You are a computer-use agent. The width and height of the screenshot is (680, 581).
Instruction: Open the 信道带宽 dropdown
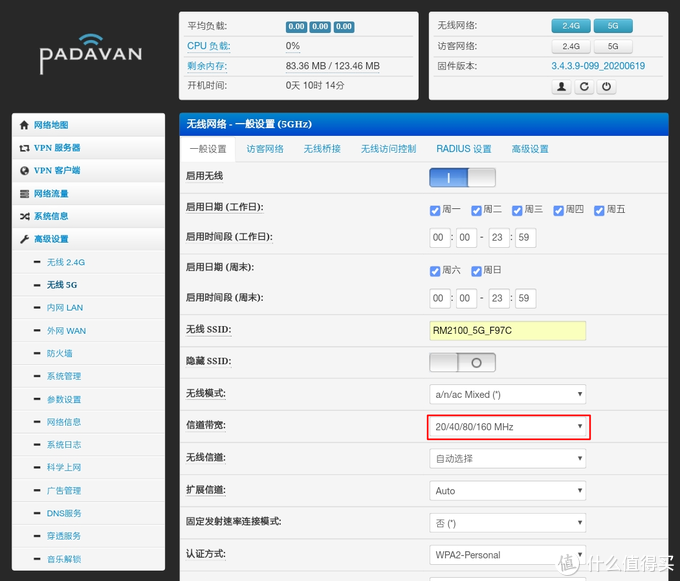click(x=508, y=427)
